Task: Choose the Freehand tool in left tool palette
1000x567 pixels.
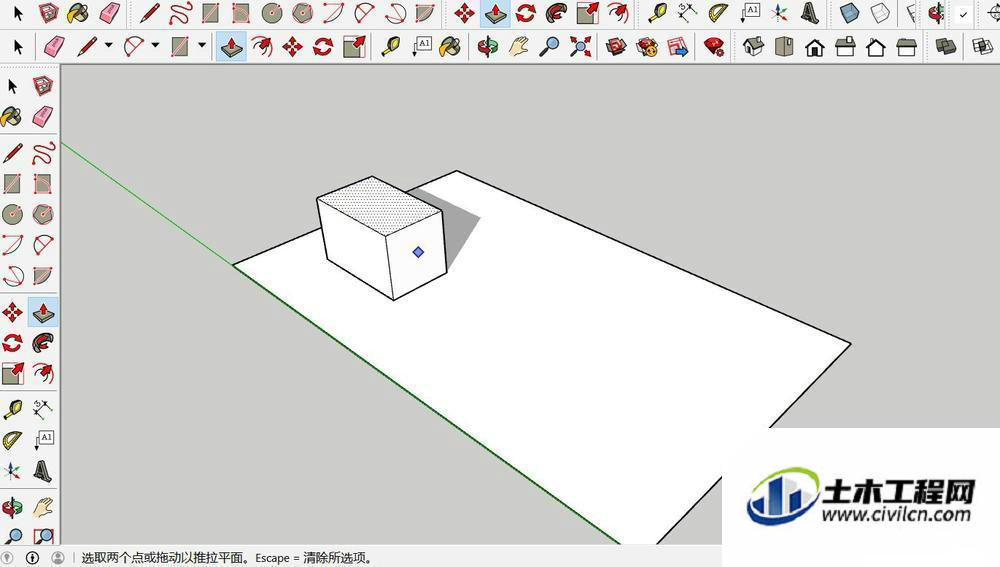Action: point(43,154)
